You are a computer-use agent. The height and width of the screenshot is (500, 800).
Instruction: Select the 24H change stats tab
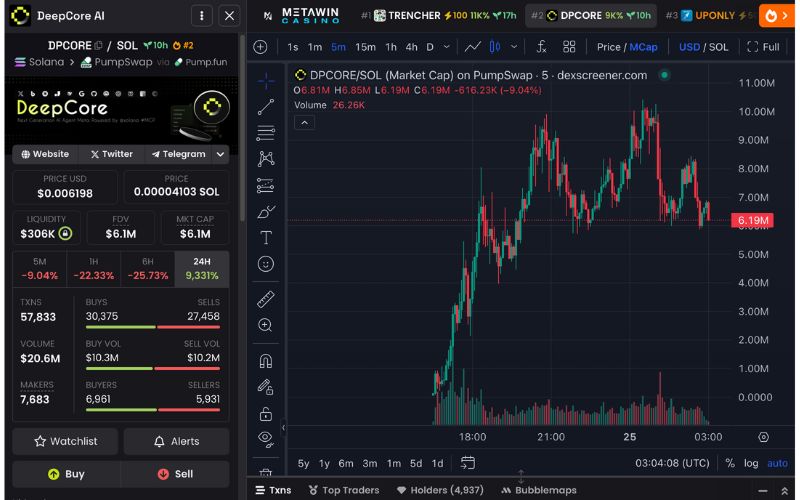click(x=202, y=269)
